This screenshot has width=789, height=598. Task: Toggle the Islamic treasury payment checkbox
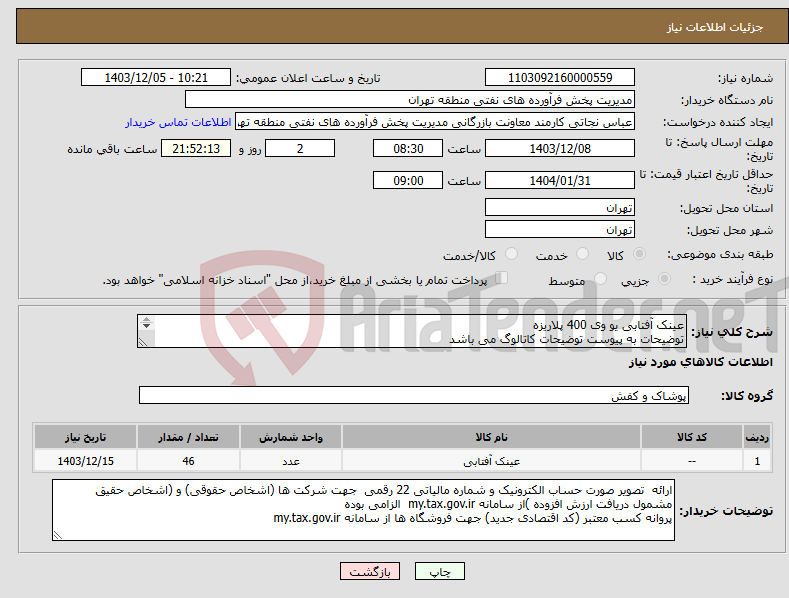[x=501, y=278]
